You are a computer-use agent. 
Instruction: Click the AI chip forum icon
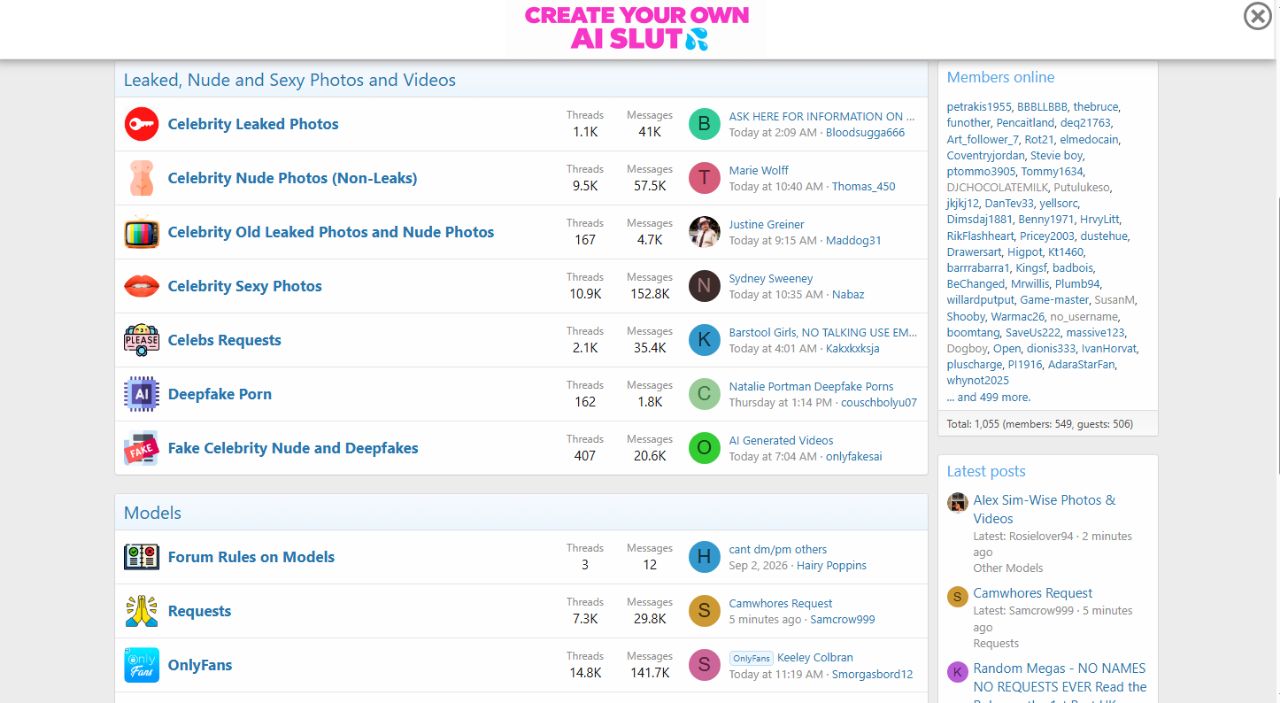tap(141, 394)
